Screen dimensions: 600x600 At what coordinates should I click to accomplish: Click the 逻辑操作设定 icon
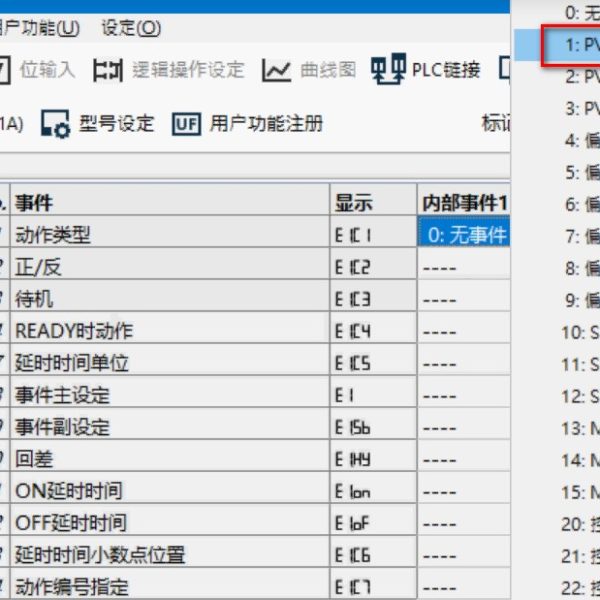[107, 70]
